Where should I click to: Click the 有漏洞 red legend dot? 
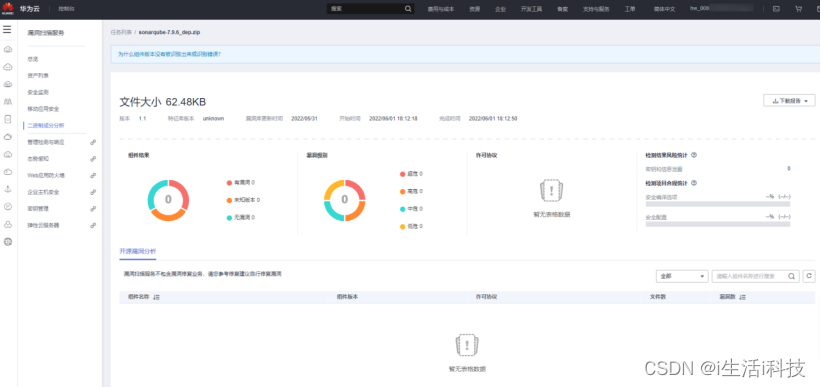[x=229, y=183]
